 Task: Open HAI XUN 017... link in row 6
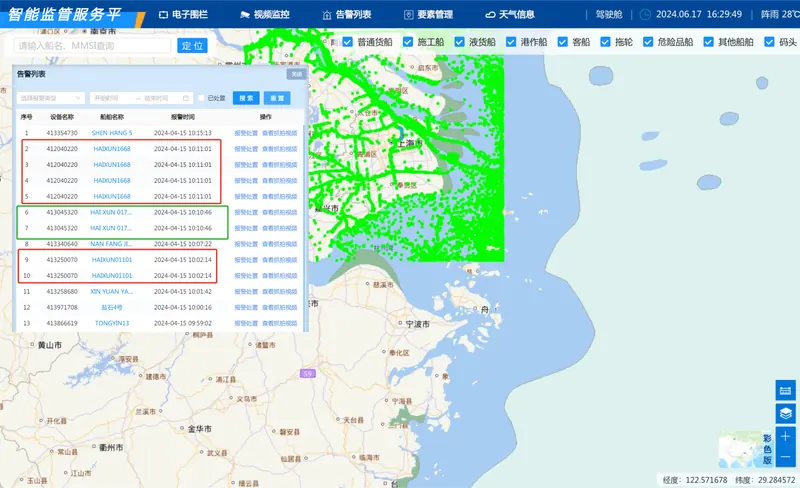click(111, 212)
